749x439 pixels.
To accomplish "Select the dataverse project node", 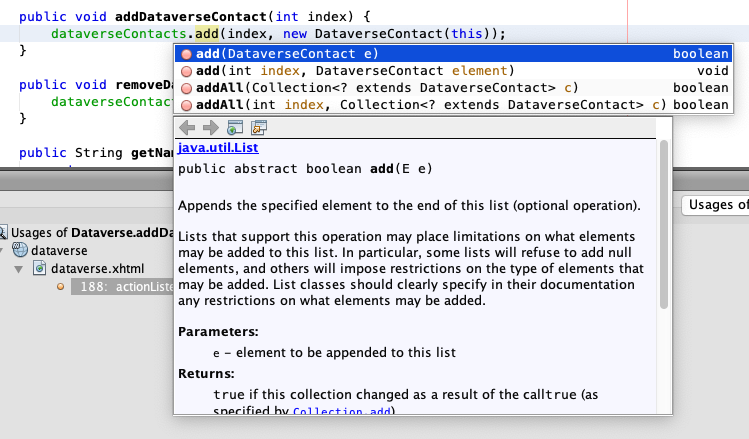I will pyautogui.click(x=59, y=250).
